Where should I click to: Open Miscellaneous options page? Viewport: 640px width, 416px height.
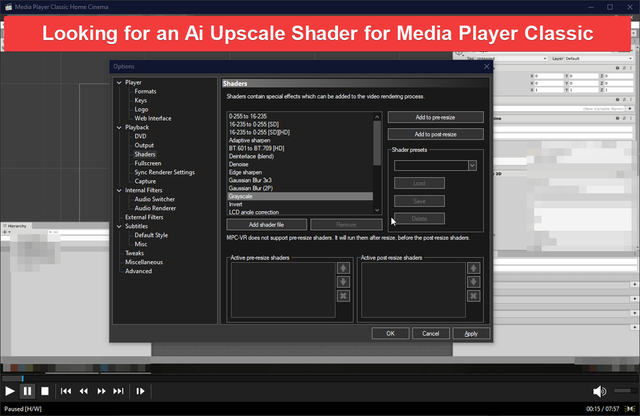coord(144,262)
